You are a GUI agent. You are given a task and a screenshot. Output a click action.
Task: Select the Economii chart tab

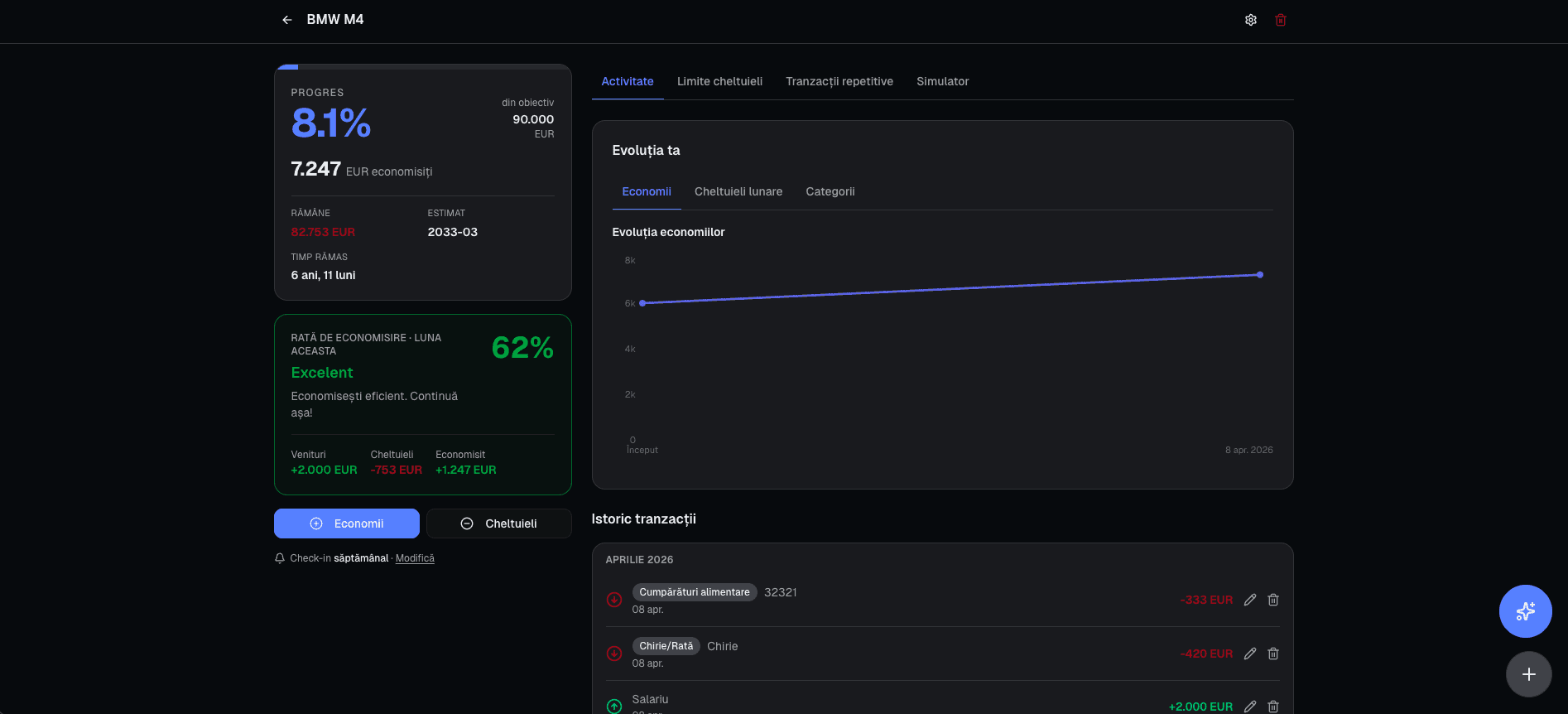[x=647, y=191]
